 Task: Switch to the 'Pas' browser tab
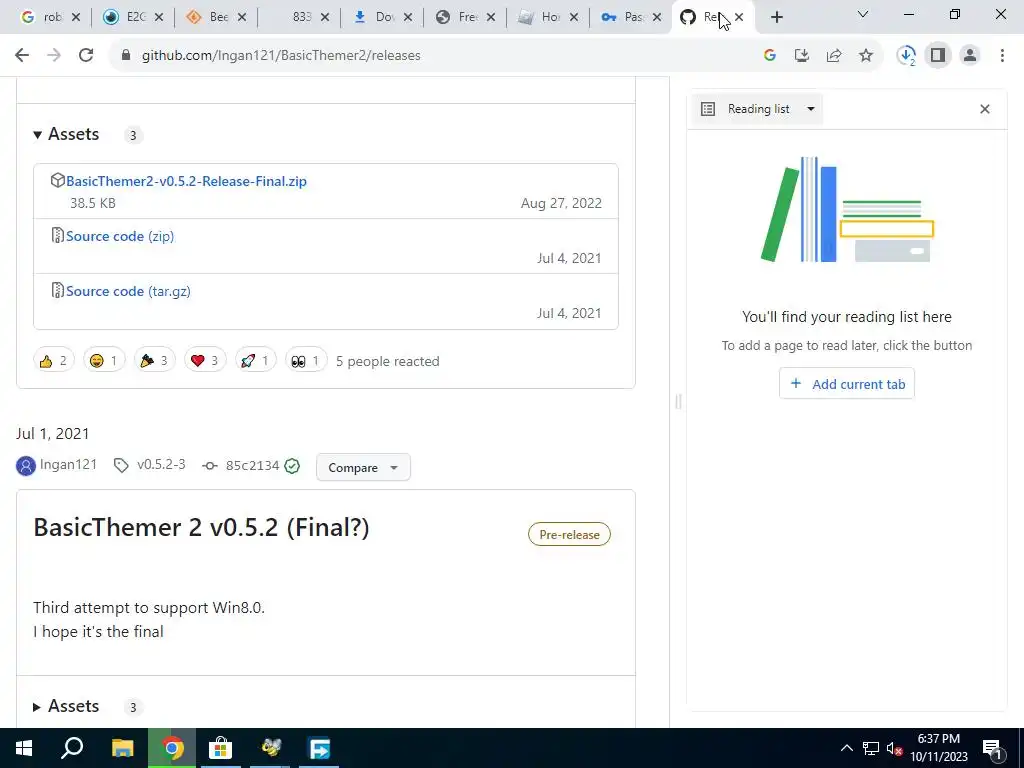tap(626, 17)
